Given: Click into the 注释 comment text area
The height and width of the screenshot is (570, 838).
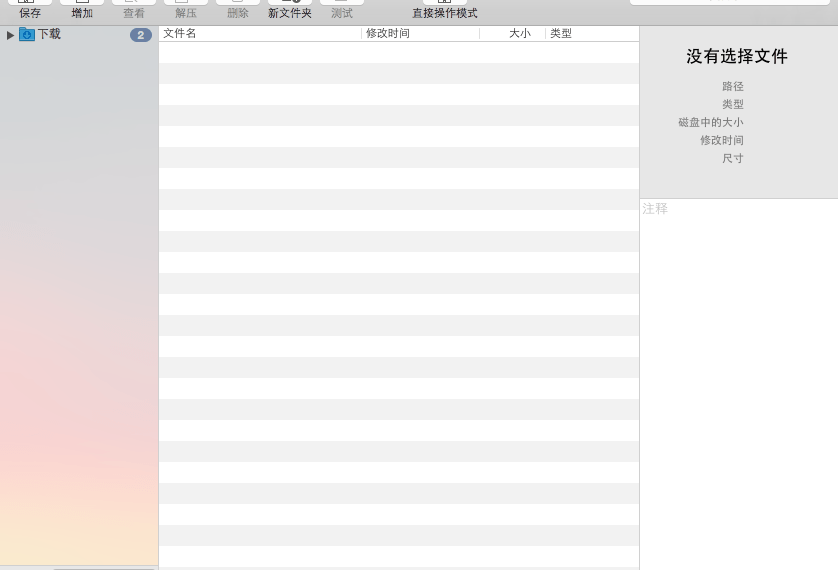Looking at the screenshot, I should click(738, 380).
